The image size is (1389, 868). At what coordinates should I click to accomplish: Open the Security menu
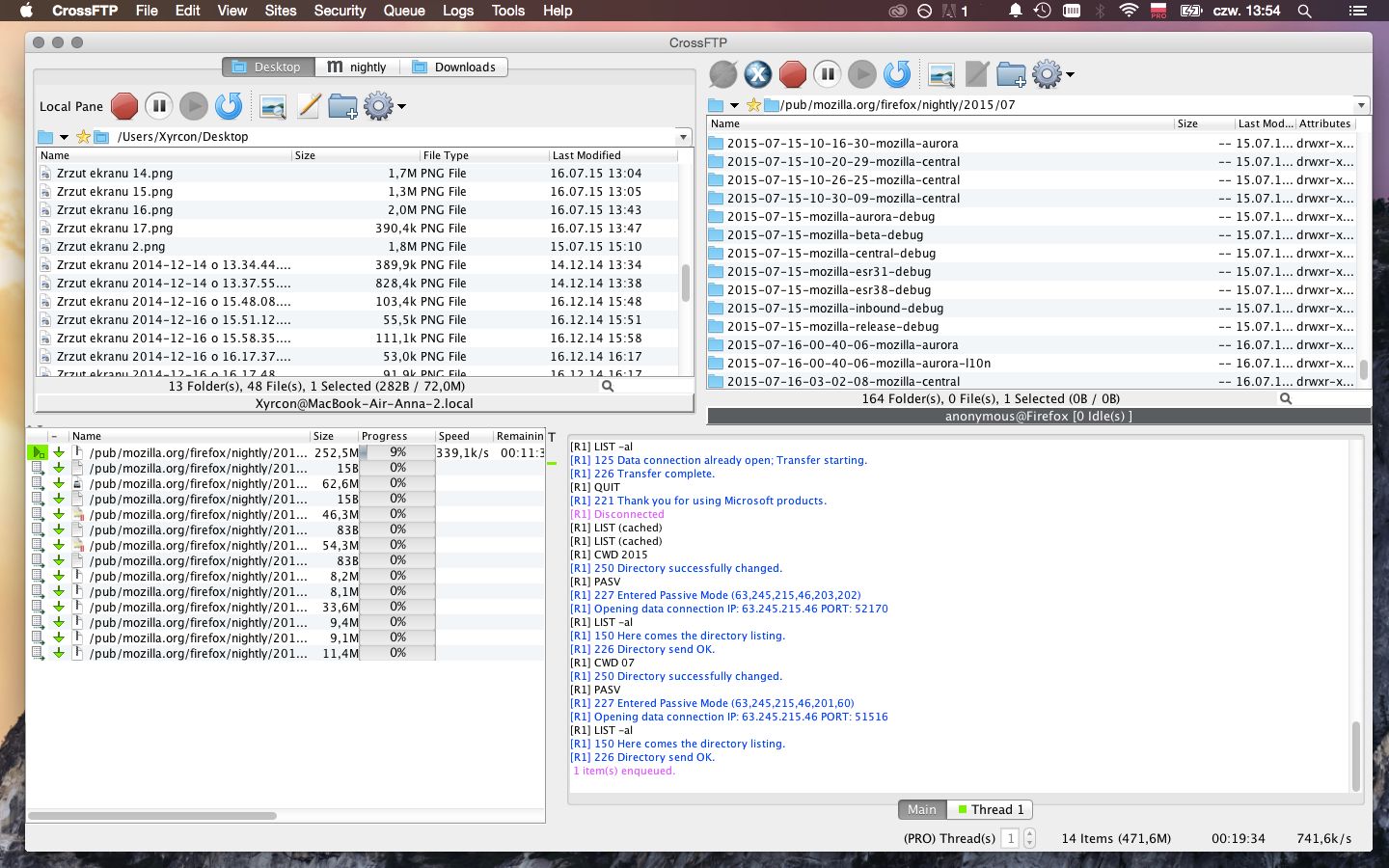point(340,11)
